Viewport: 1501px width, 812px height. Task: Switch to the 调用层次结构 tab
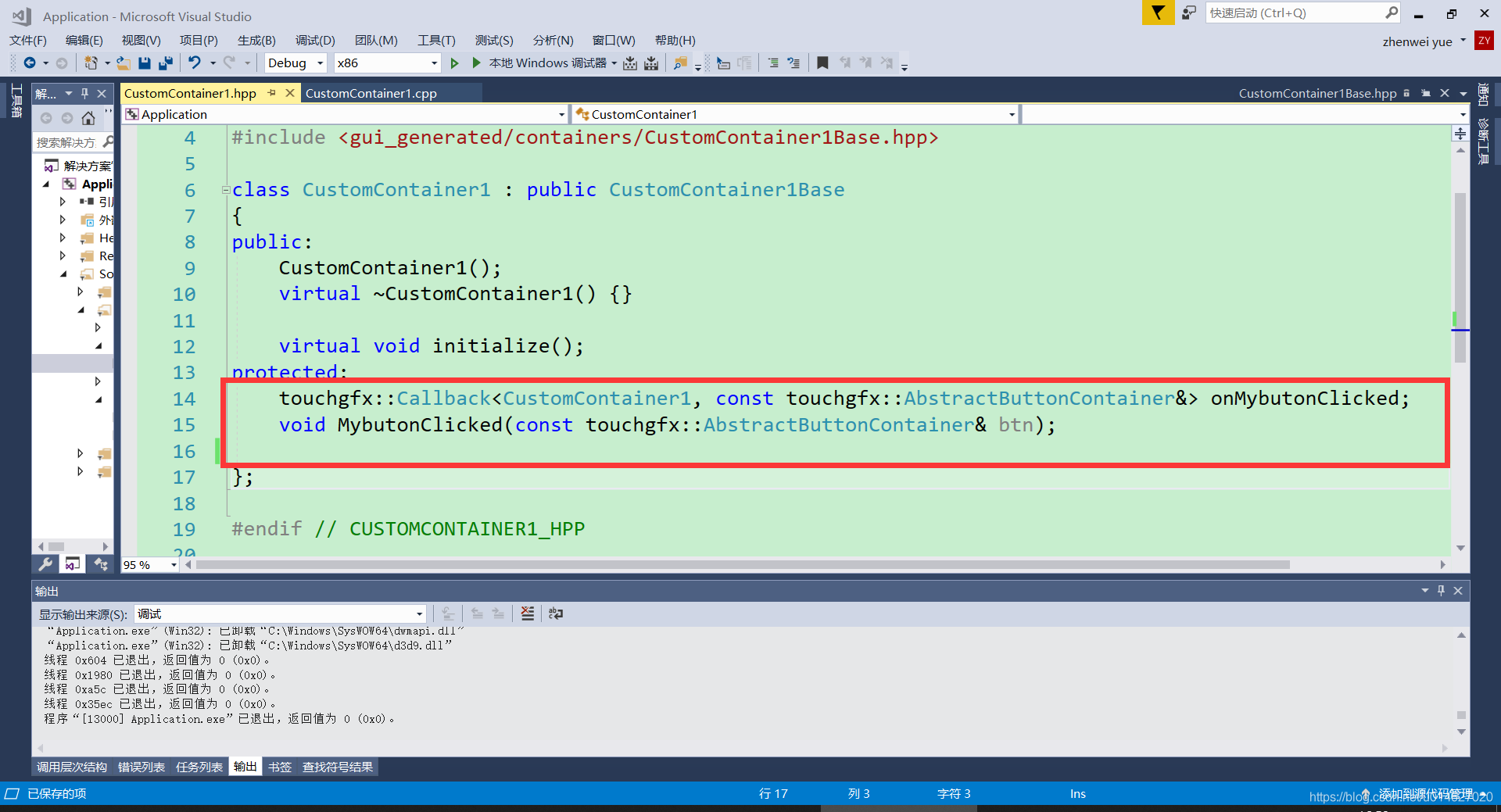click(72, 767)
